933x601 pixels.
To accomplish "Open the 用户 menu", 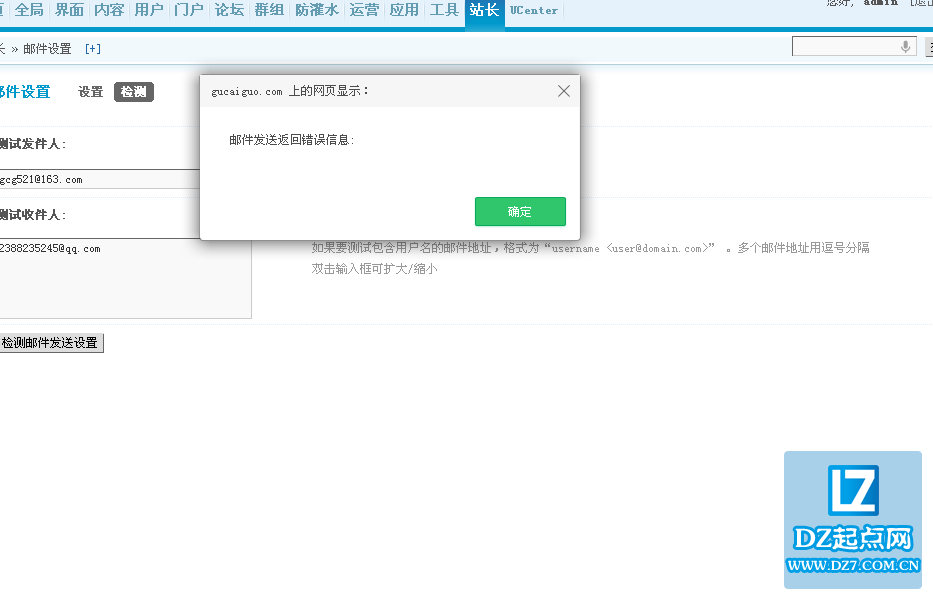I will point(149,10).
